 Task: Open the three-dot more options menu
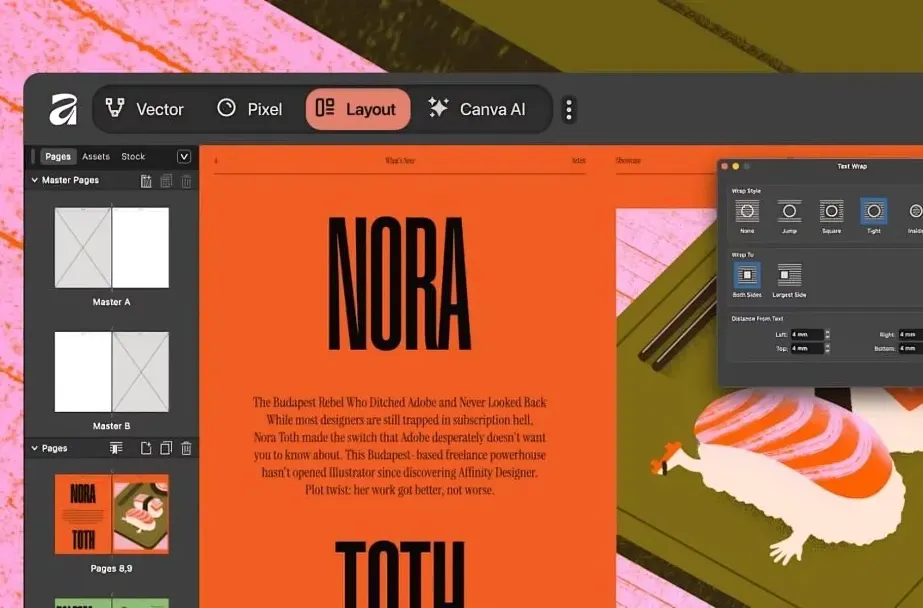coord(569,109)
